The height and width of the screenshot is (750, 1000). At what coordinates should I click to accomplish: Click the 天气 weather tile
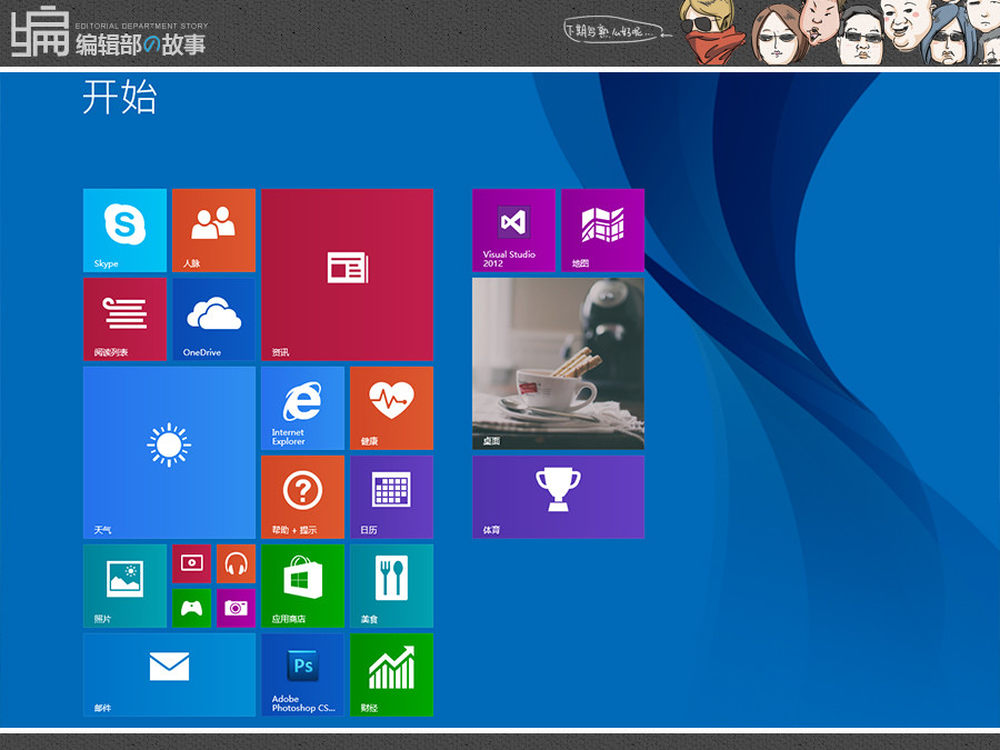click(168, 452)
